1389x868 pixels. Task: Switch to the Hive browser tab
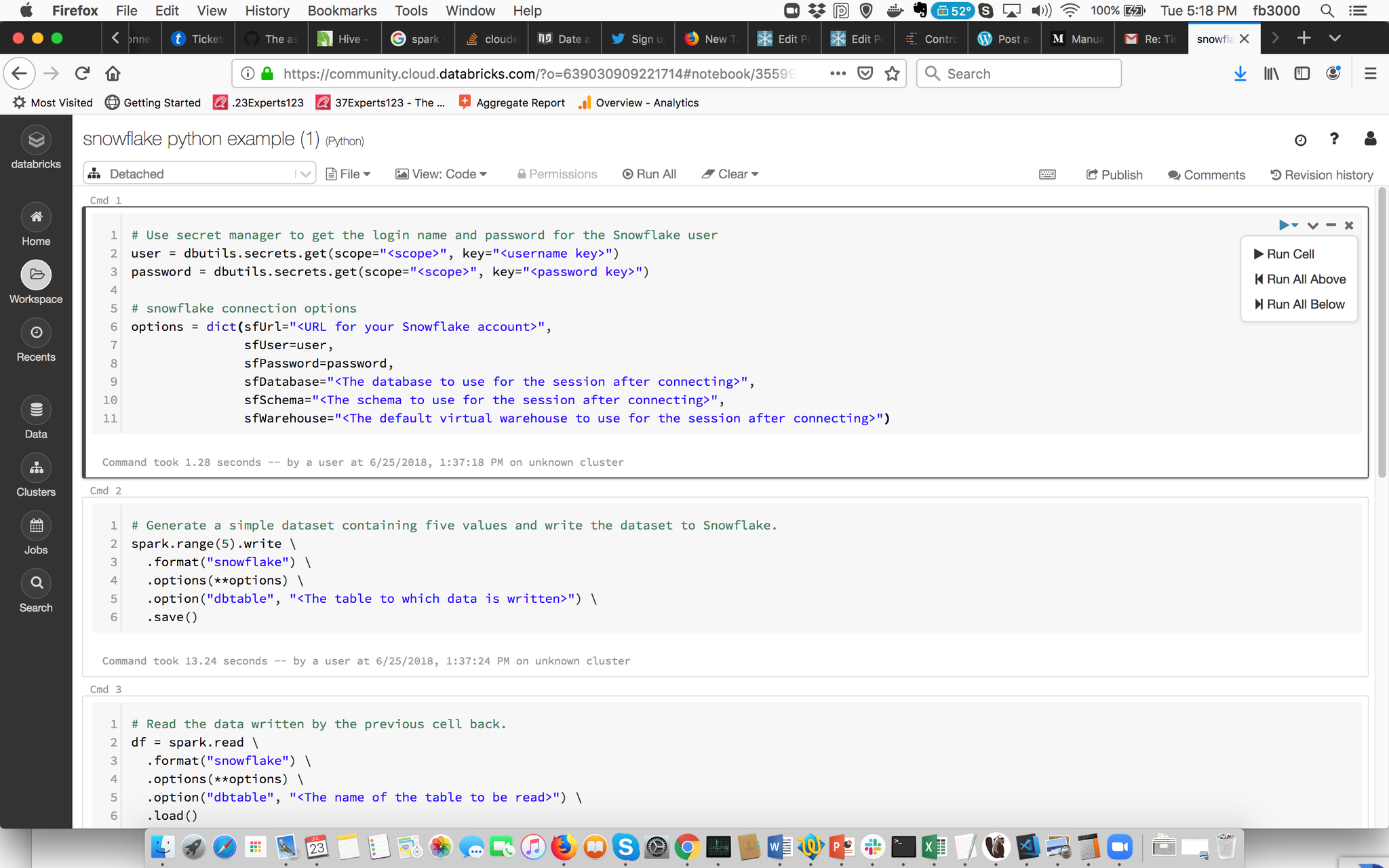[x=344, y=39]
